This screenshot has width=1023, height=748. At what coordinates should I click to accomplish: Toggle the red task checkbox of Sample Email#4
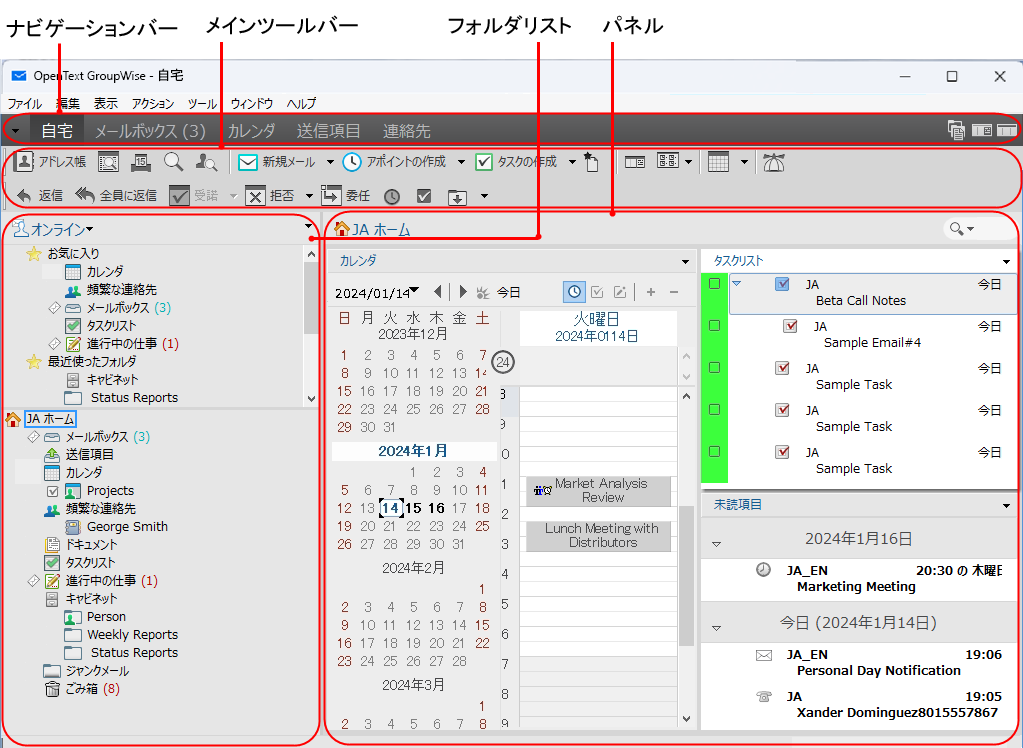click(x=790, y=326)
